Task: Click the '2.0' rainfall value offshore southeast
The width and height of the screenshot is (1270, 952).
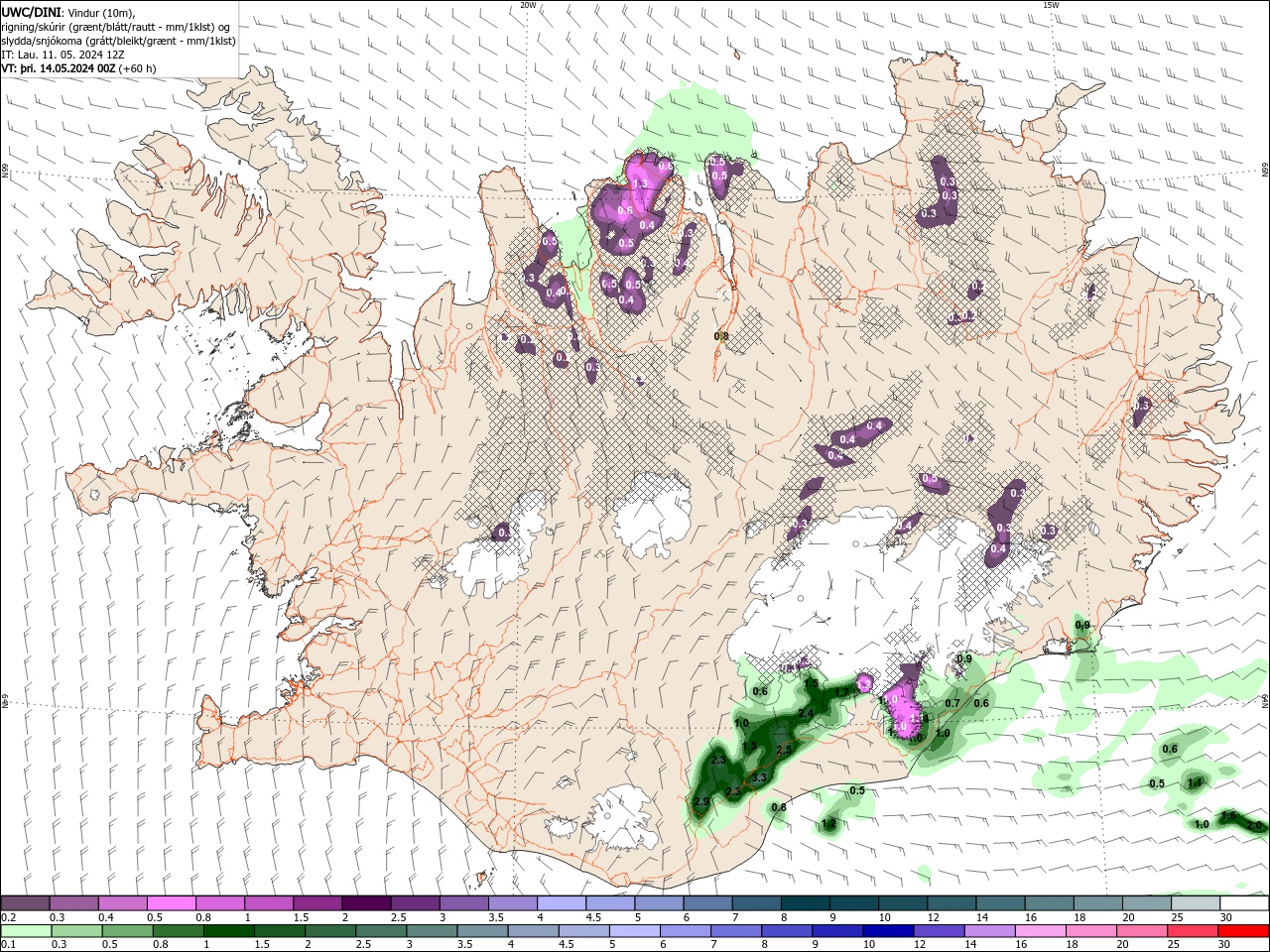Action: [x=1254, y=825]
